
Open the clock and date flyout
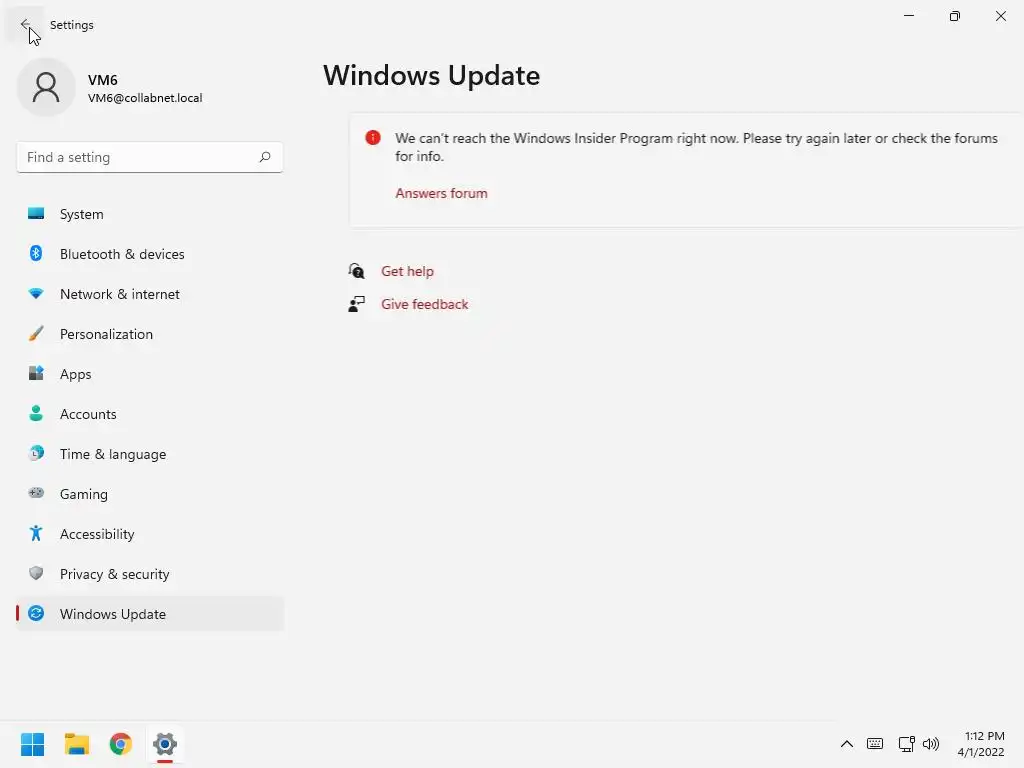click(981, 744)
